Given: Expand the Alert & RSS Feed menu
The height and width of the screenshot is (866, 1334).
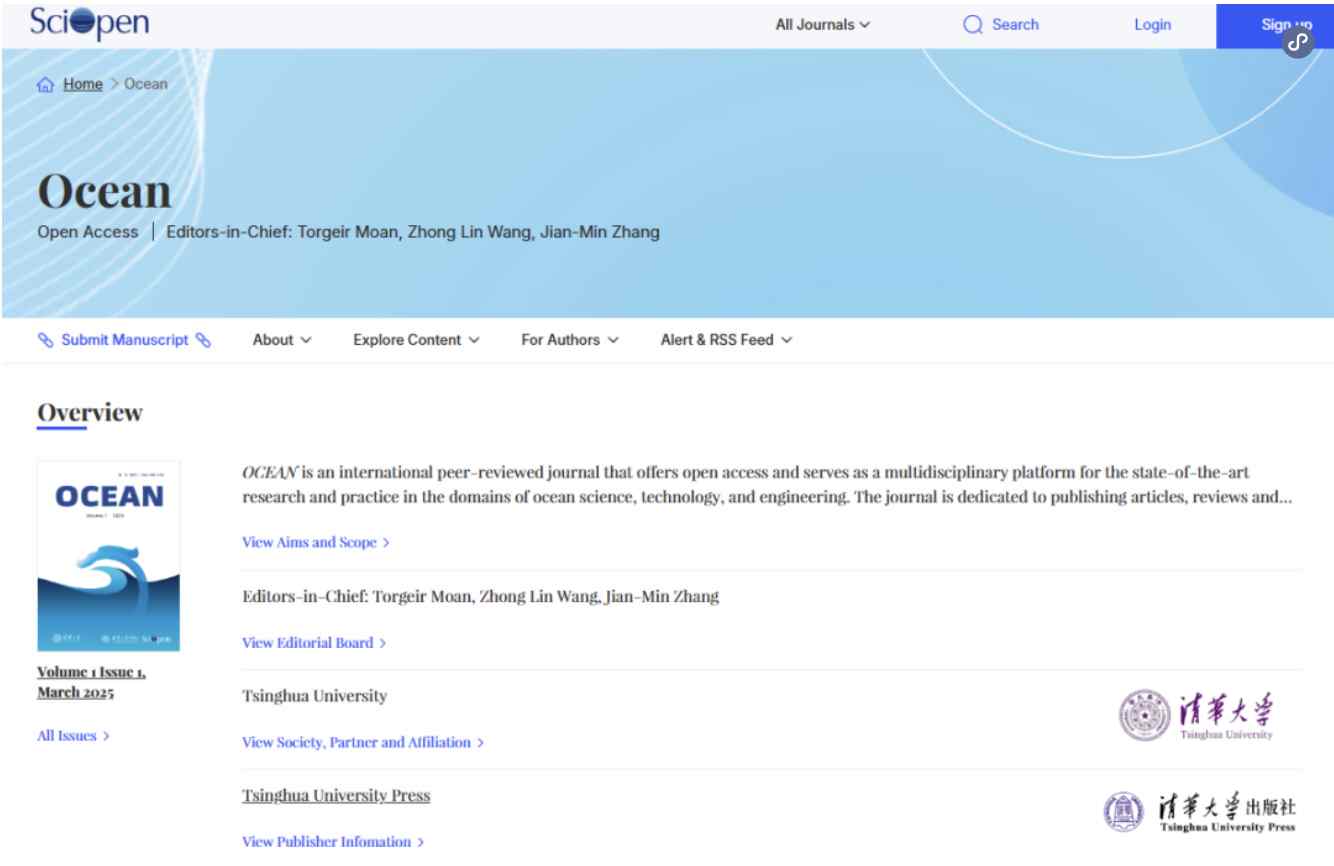Looking at the screenshot, I should (x=727, y=340).
